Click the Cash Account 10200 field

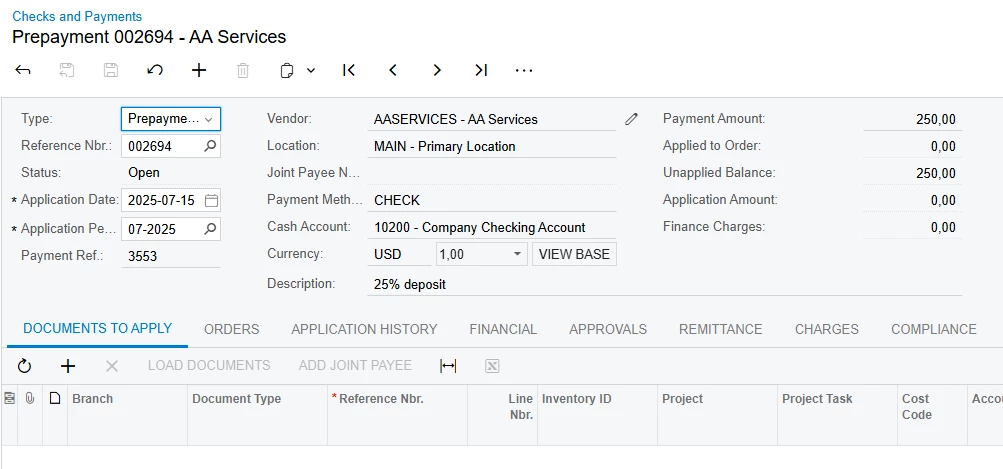[492, 227]
